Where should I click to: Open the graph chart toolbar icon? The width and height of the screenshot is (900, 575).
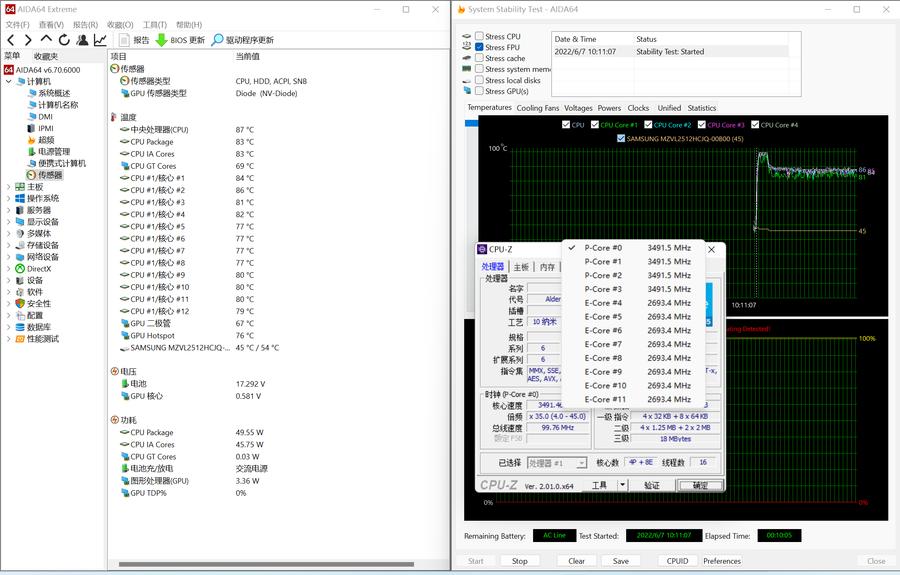(100, 40)
